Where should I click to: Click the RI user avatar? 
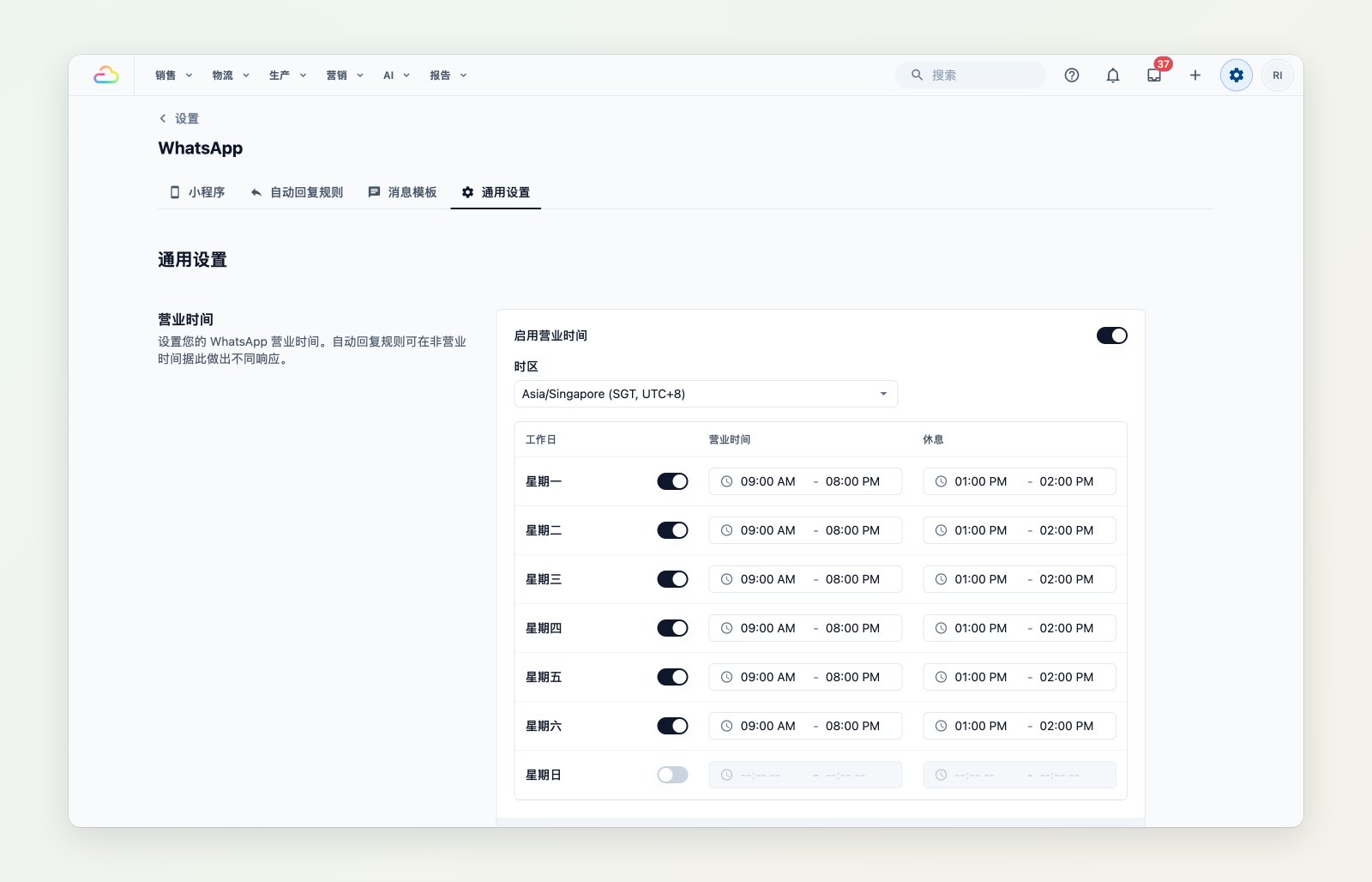[1278, 76]
